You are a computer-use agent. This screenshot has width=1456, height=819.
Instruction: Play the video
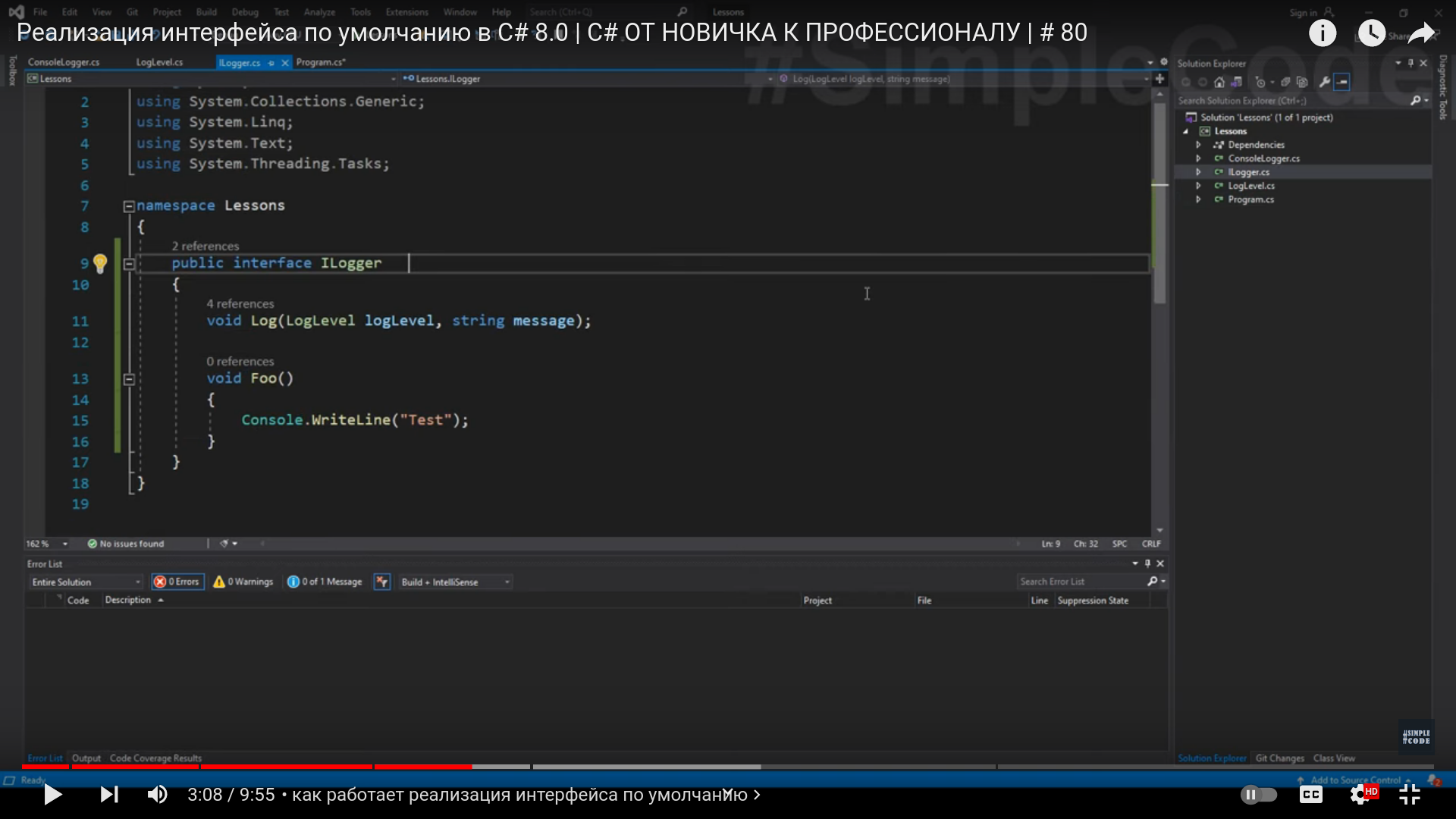click(52, 795)
